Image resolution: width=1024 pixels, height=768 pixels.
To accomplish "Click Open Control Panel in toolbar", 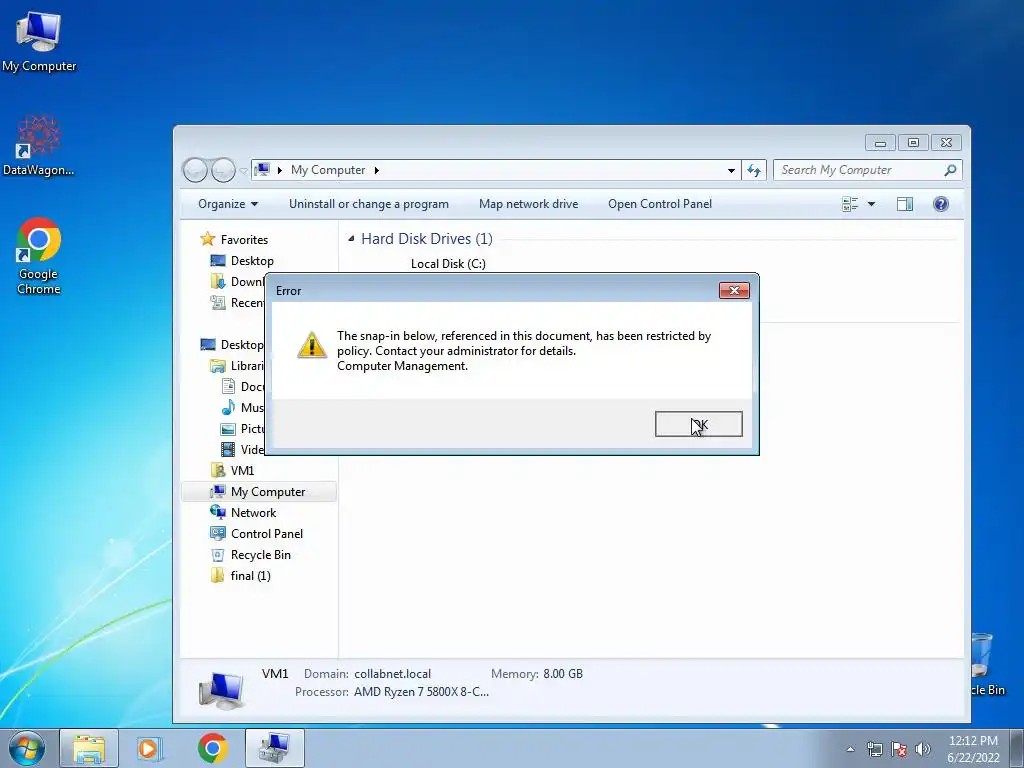I will (x=660, y=204).
